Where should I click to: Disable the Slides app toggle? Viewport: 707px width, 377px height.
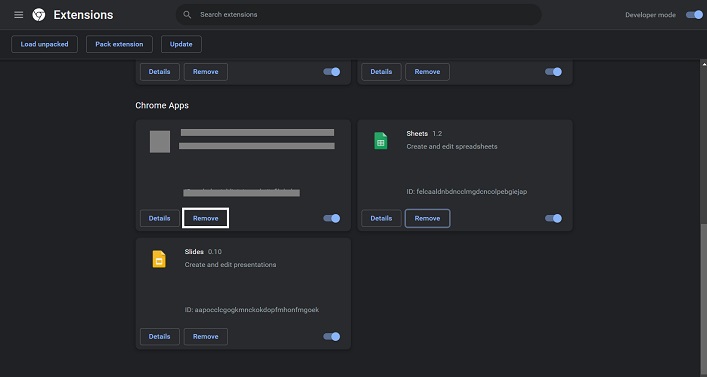[x=331, y=336]
